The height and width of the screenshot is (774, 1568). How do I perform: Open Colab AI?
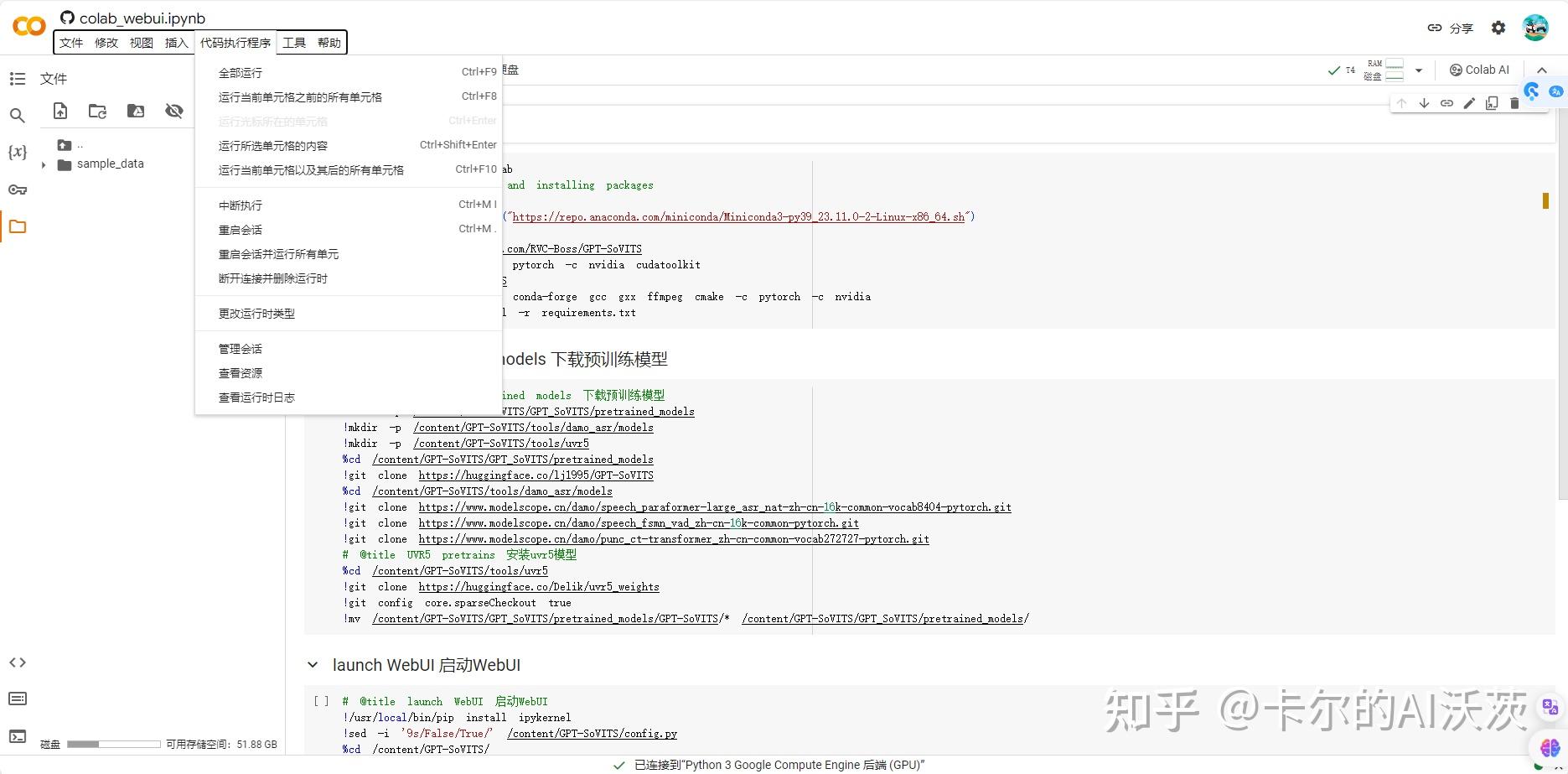(x=1479, y=70)
